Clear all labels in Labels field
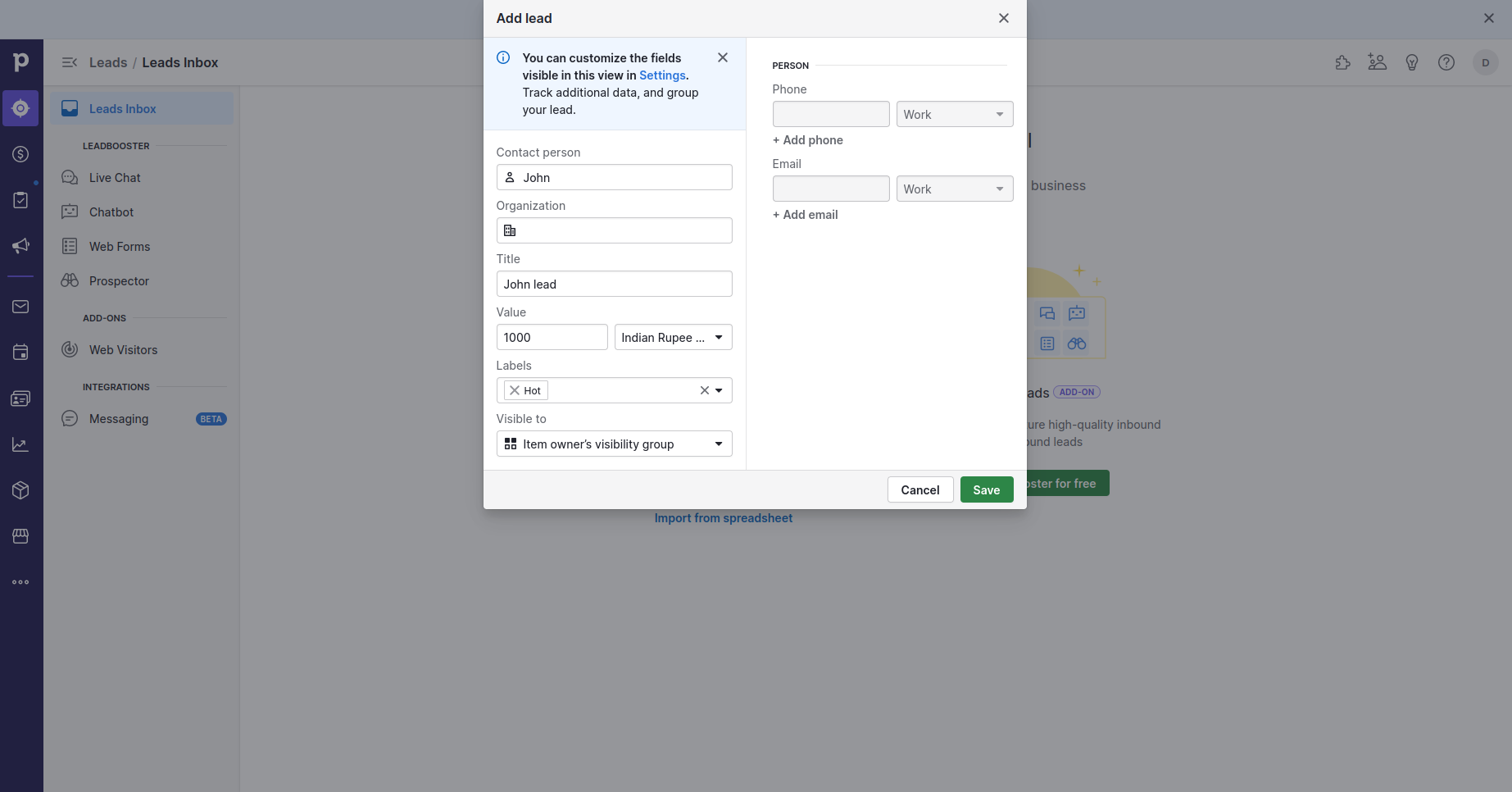The height and width of the screenshot is (792, 1512). (x=704, y=390)
